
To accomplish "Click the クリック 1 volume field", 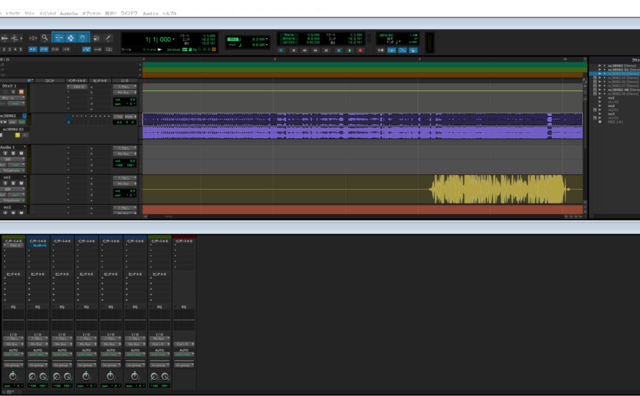I will pos(124,99).
